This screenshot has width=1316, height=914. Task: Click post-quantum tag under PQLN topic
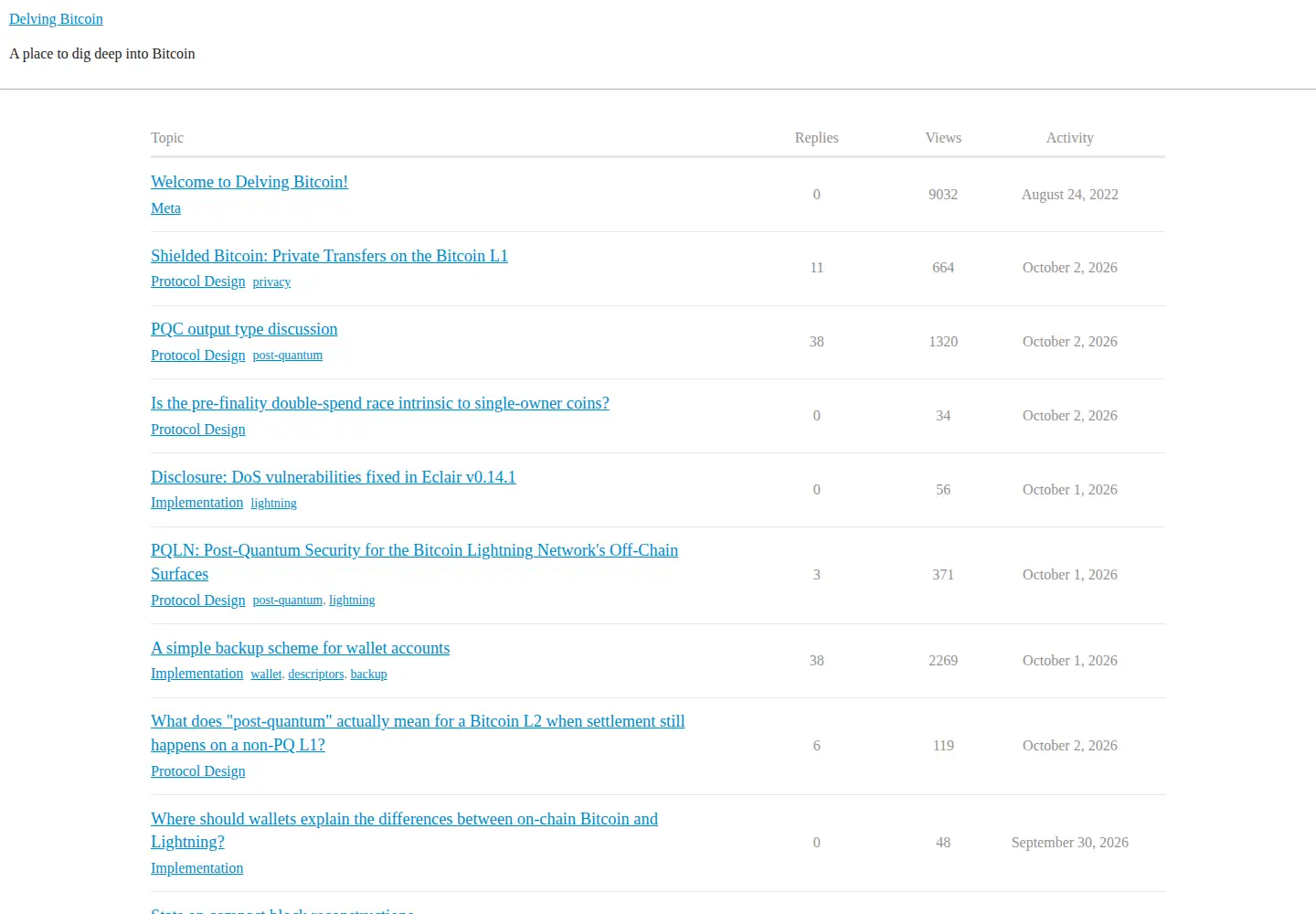(288, 600)
